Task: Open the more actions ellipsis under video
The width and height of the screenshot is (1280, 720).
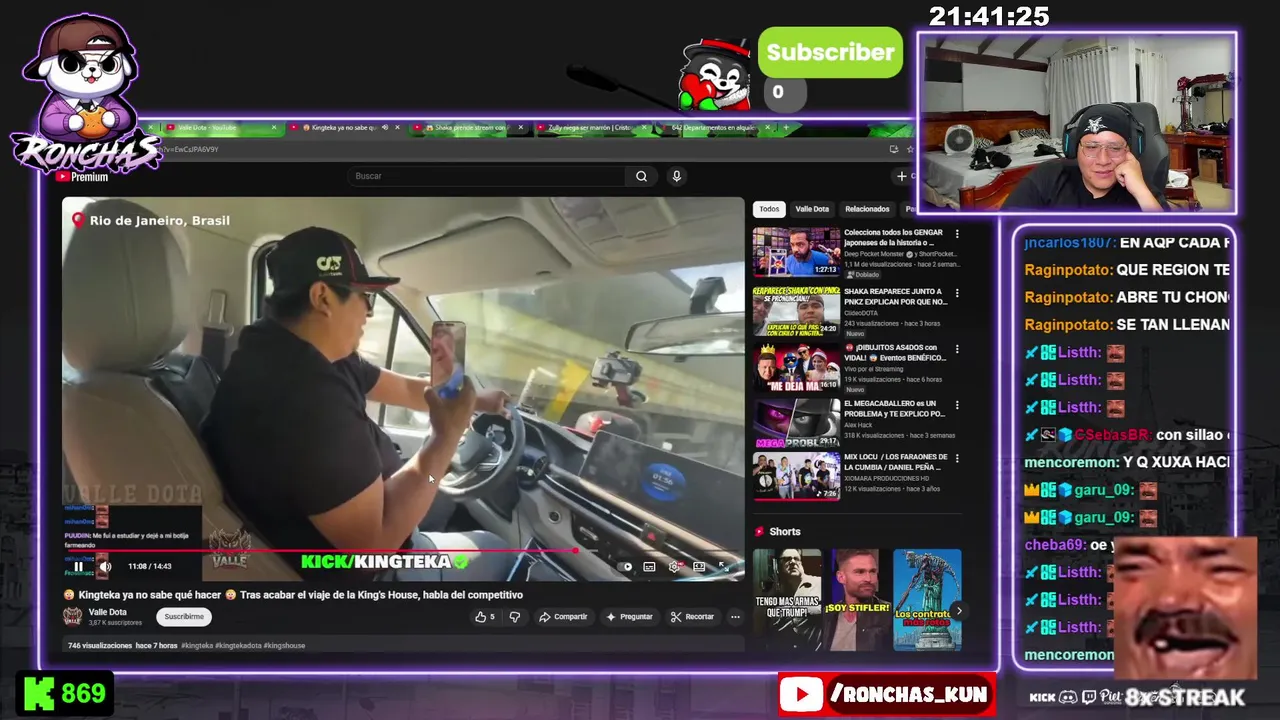Action: [x=735, y=617]
